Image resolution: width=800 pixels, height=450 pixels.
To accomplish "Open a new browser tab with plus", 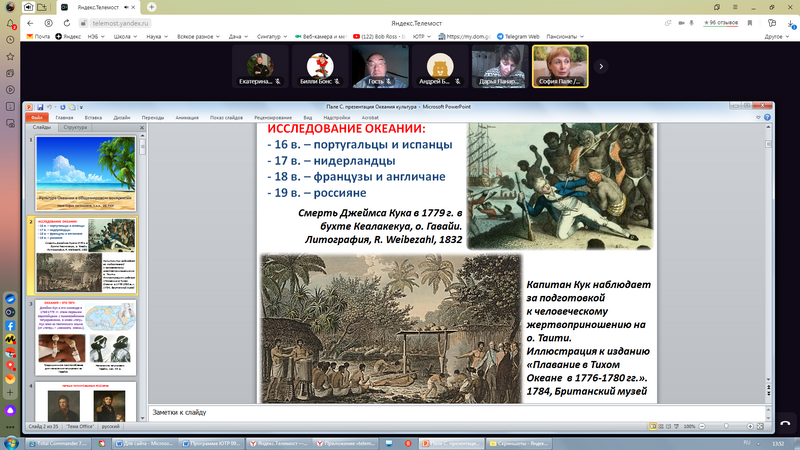I will point(152,7).
